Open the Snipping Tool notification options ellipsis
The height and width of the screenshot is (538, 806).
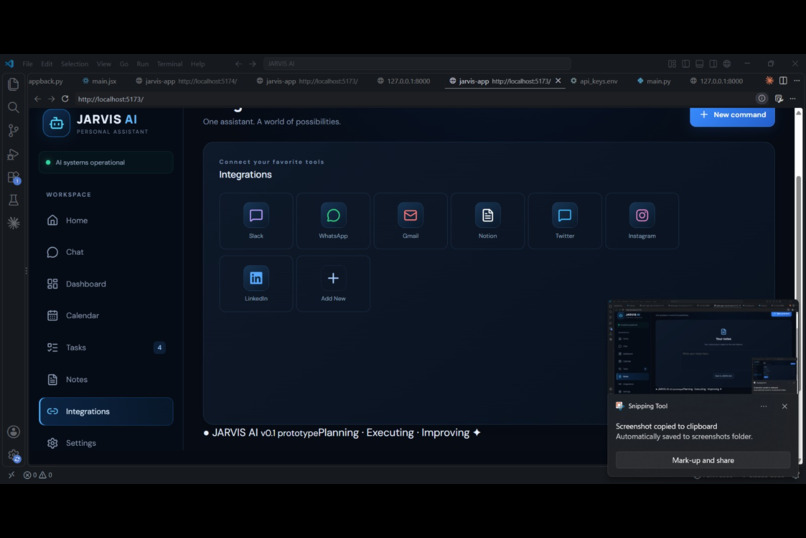[x=764, y=406]
